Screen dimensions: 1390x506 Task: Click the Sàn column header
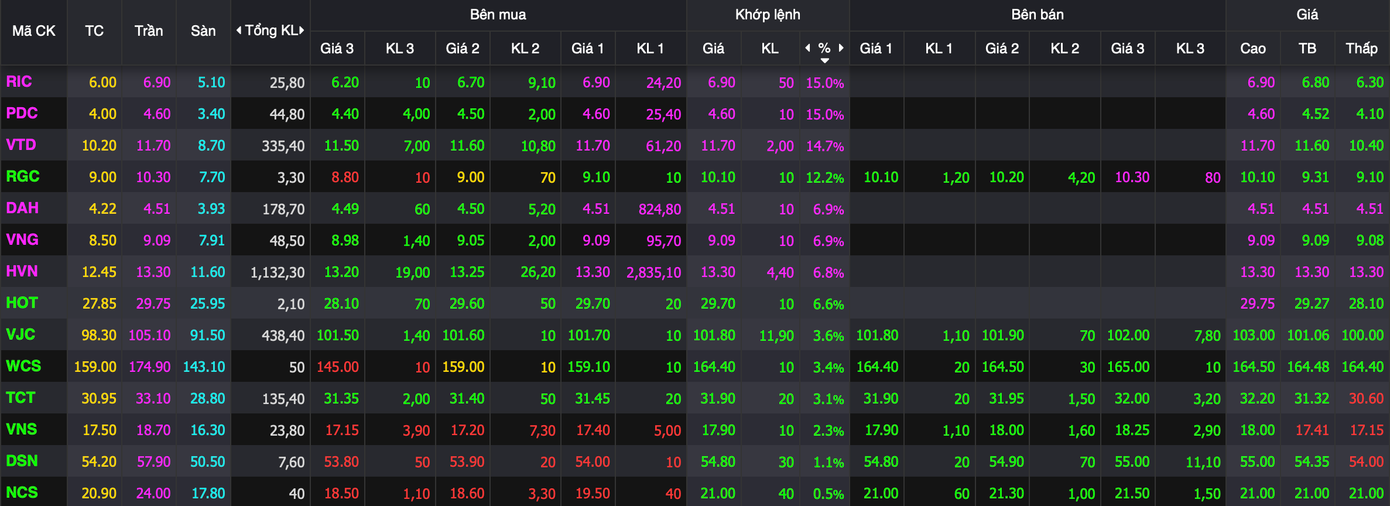[x=203, y=31]
